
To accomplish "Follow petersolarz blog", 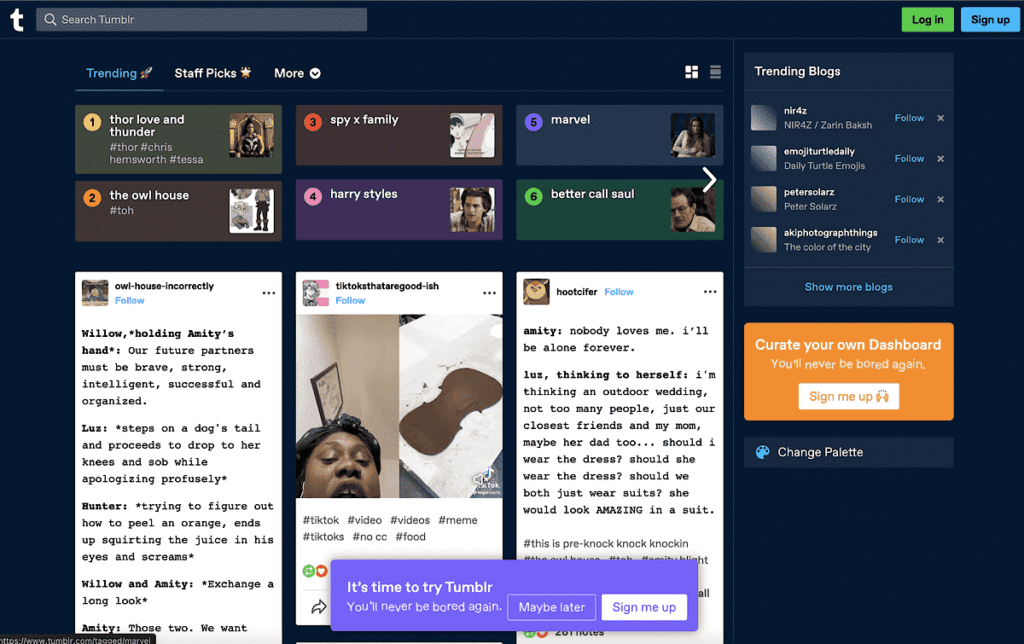I will (909, 199).
